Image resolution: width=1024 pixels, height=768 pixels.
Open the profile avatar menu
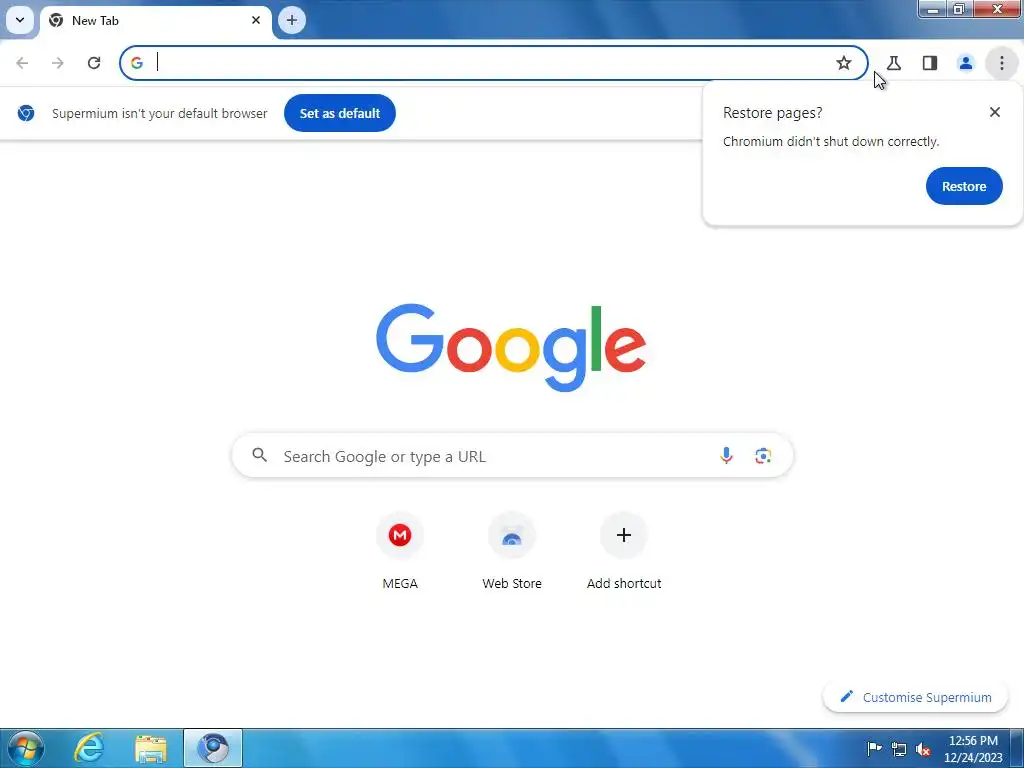(966, 63)
